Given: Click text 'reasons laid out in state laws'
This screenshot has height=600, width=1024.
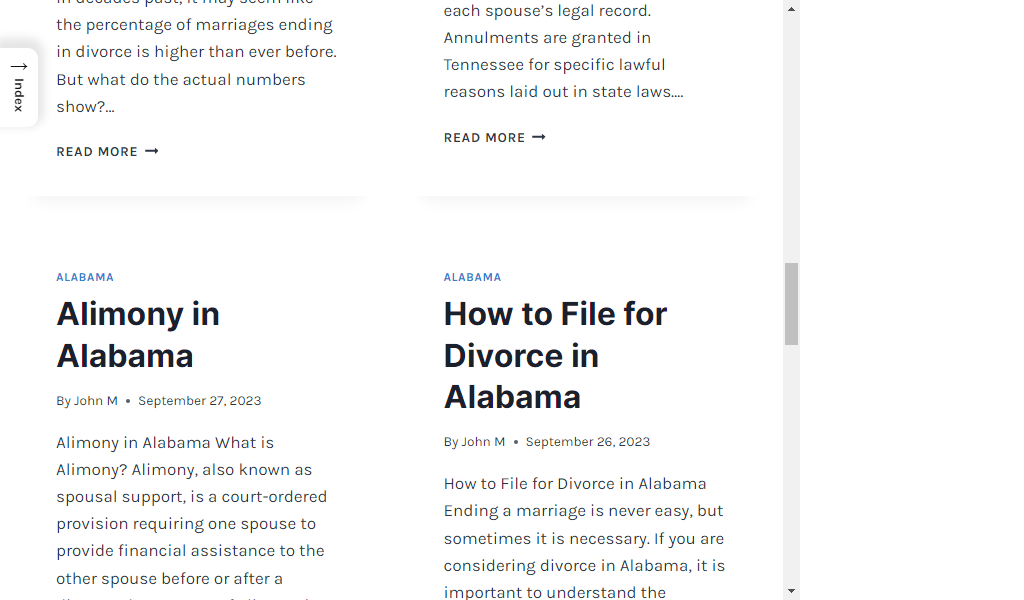Looking at the screenshot, I should tap(564, 92).
